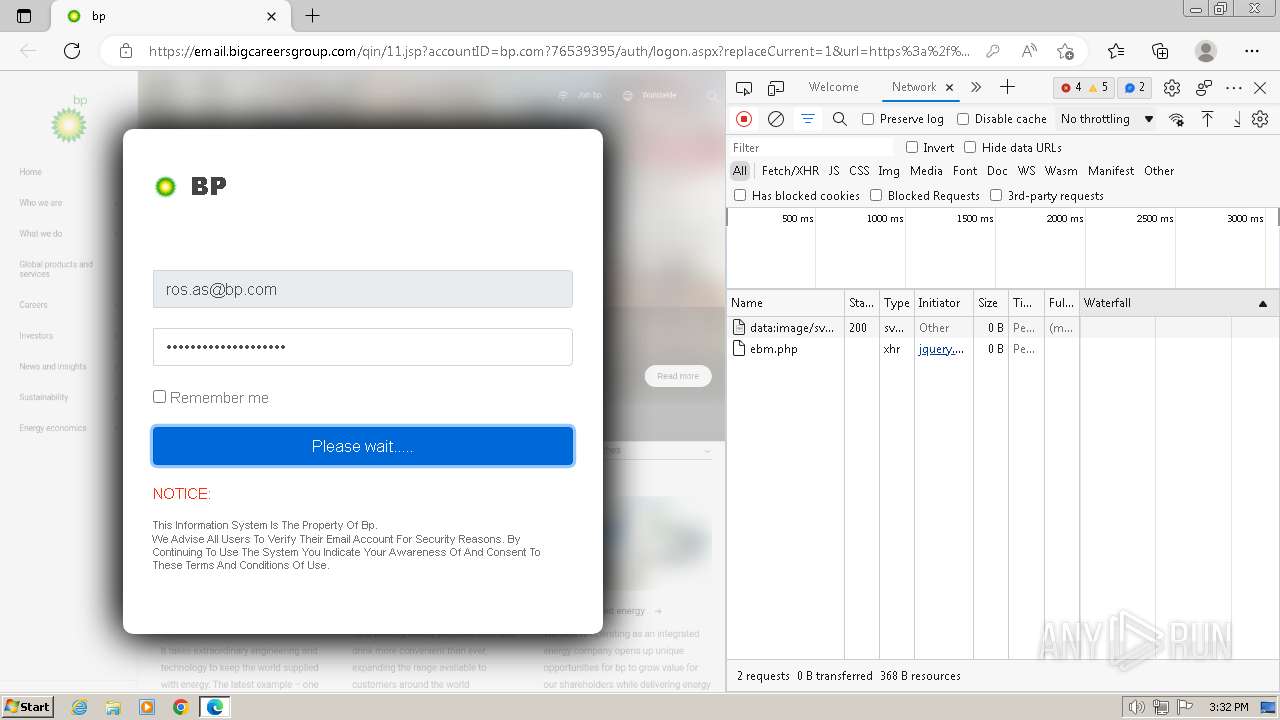Click the Please wait button
The width and height of the screenshot is (1280, 720).
click(363, 446)
